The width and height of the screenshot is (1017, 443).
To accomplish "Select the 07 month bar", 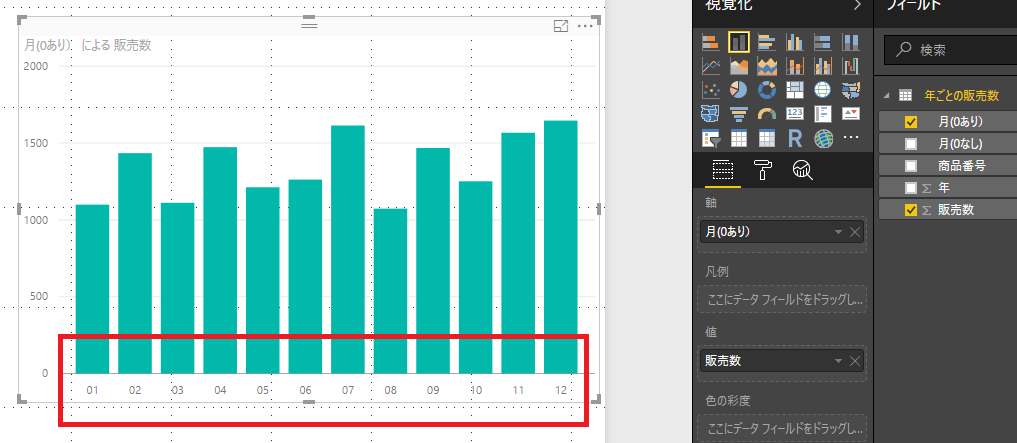I will point(348,250).
